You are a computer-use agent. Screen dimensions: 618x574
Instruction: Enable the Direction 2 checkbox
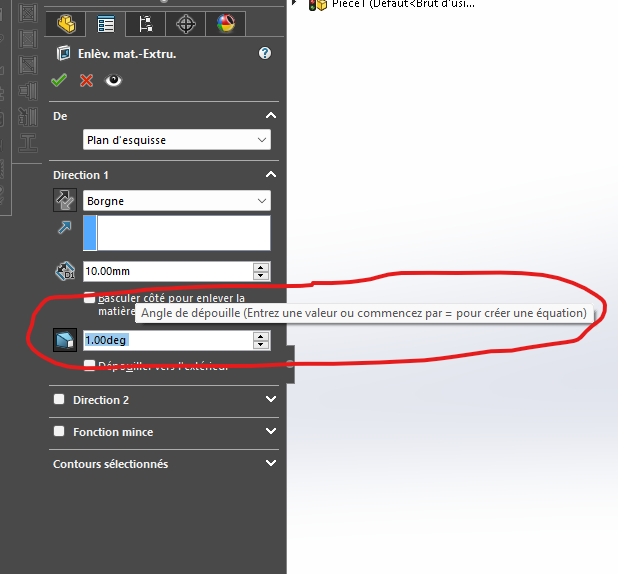[59, 400]
